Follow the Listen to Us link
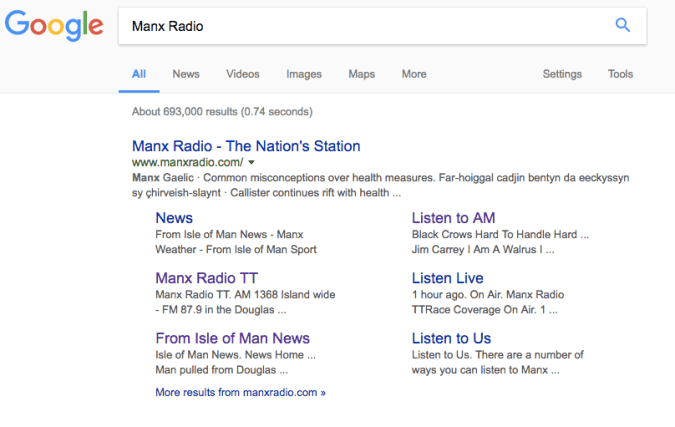 point(451,338)
